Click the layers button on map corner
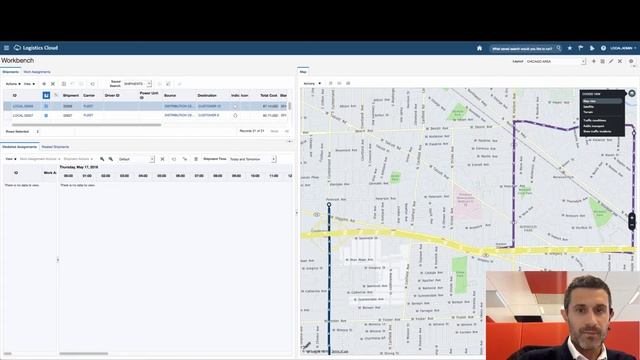Screen dimensions: 640x360 coord(632,93)
